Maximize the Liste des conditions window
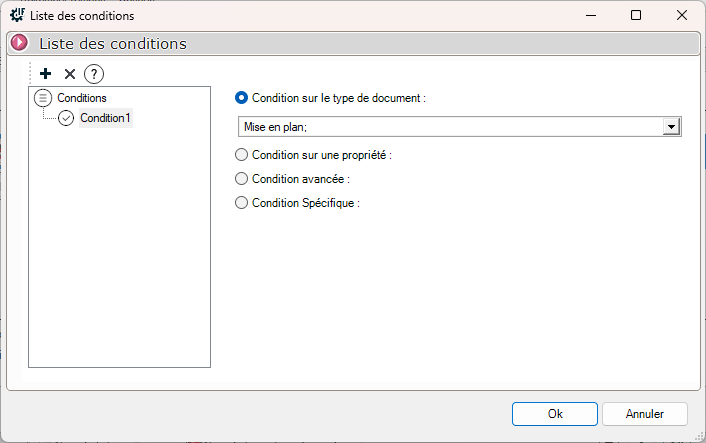 (636, 15)
